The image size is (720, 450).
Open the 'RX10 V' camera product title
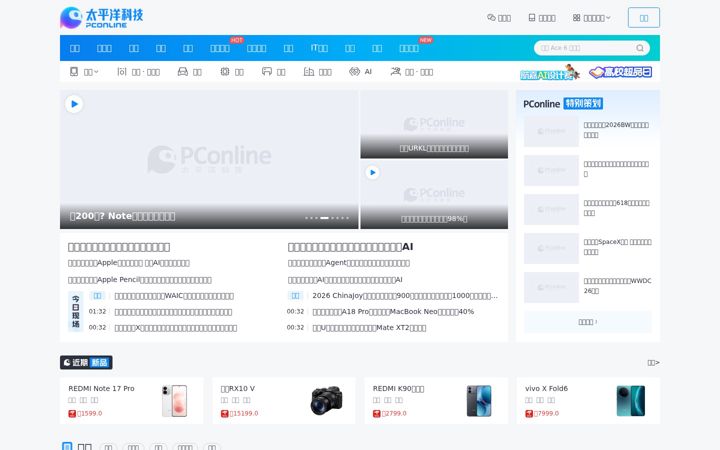[x=238, y=388]
